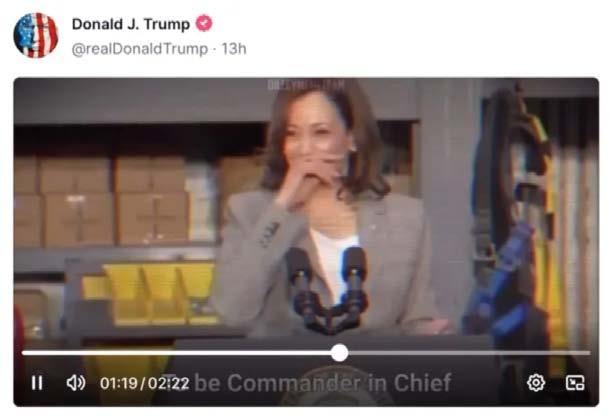Mute the video with the speaker icon
The width and height of the screenshot is (610, 417).
76,383
